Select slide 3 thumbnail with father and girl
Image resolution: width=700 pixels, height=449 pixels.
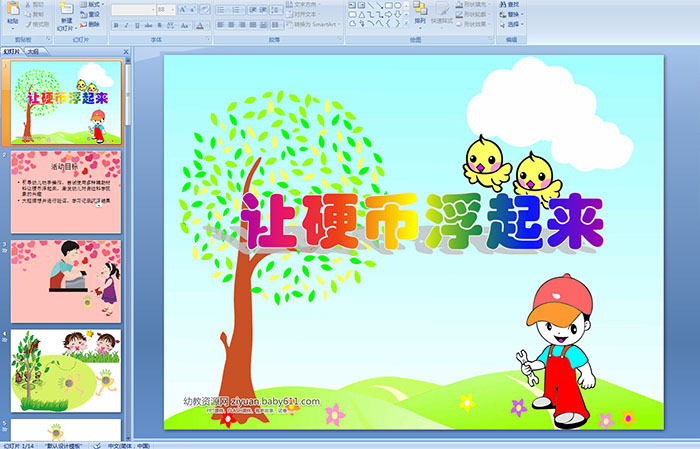66,281
